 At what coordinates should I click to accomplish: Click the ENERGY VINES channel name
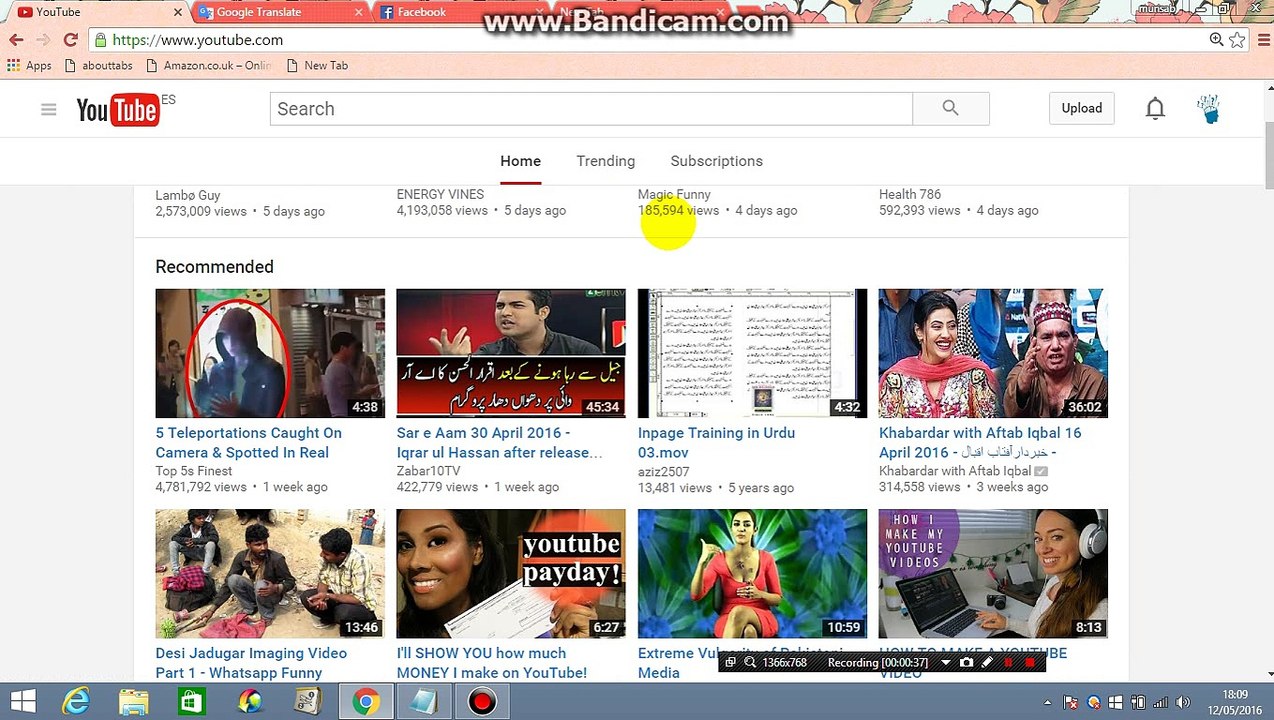point(440,194)
